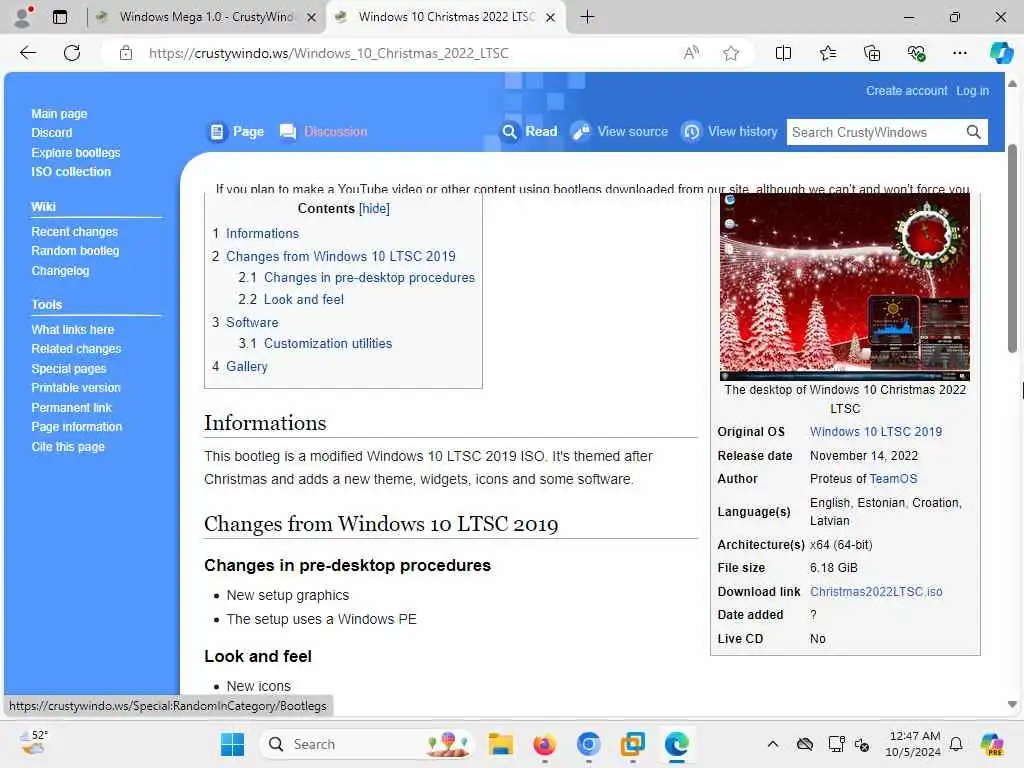Screen dimensions: 1024x768
Task: Open the wiki Page tab
Action: click(x=236, y=132)
